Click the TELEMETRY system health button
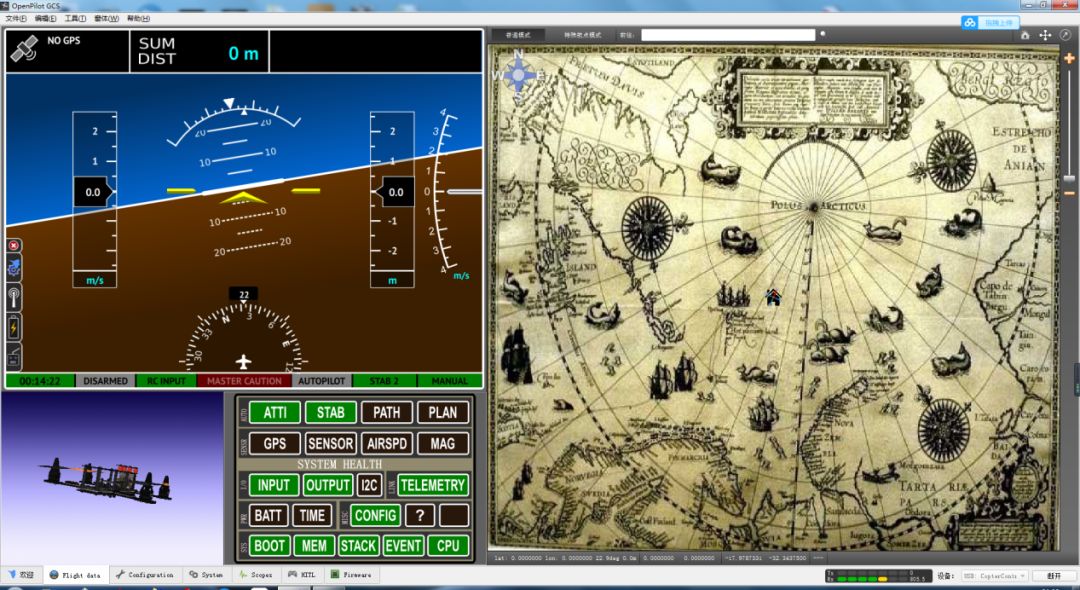This screenshot has height=590, width=1080. click(433, 485)
